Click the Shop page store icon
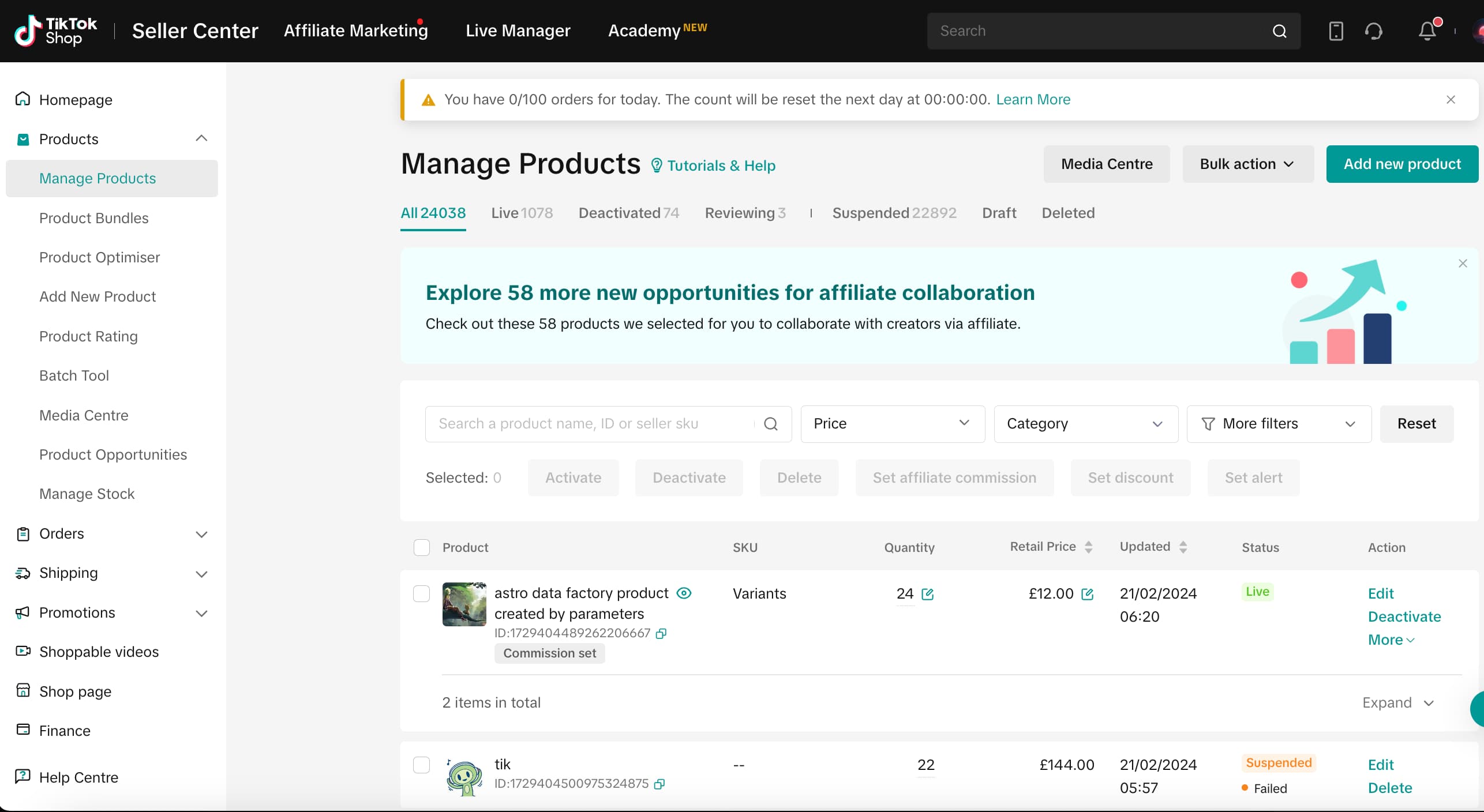This screenshot has height=812, width=1484. point(23,691)
